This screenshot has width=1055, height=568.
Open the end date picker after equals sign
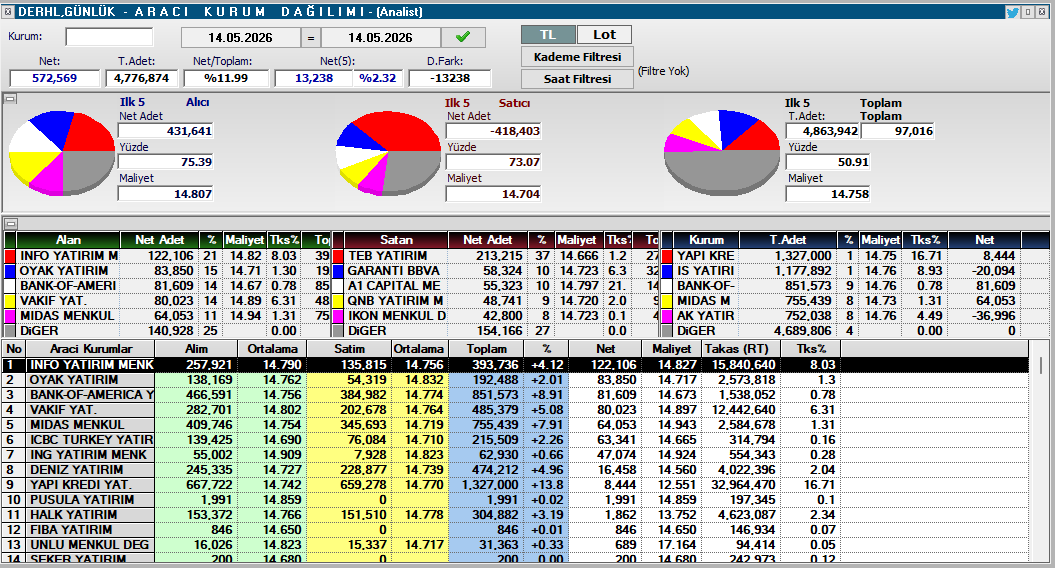[x=381, y=38]
